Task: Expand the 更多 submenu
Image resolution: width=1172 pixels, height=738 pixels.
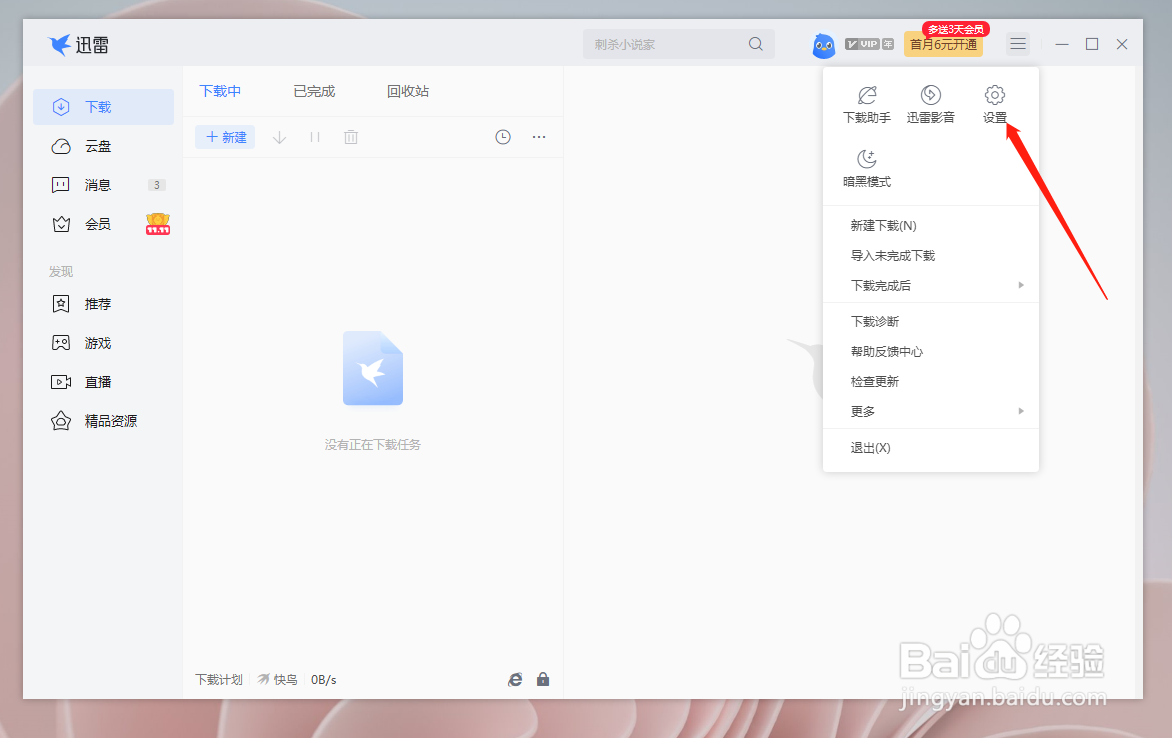Action: pos(930,410)
